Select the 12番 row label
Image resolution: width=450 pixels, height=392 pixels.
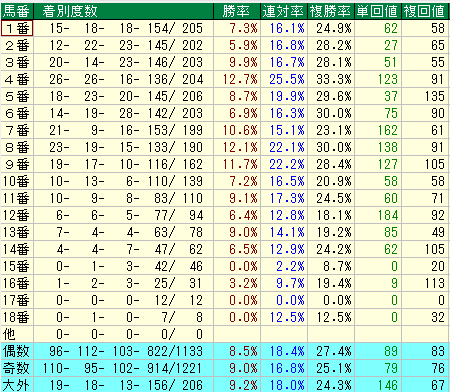(x=17, y=215)
